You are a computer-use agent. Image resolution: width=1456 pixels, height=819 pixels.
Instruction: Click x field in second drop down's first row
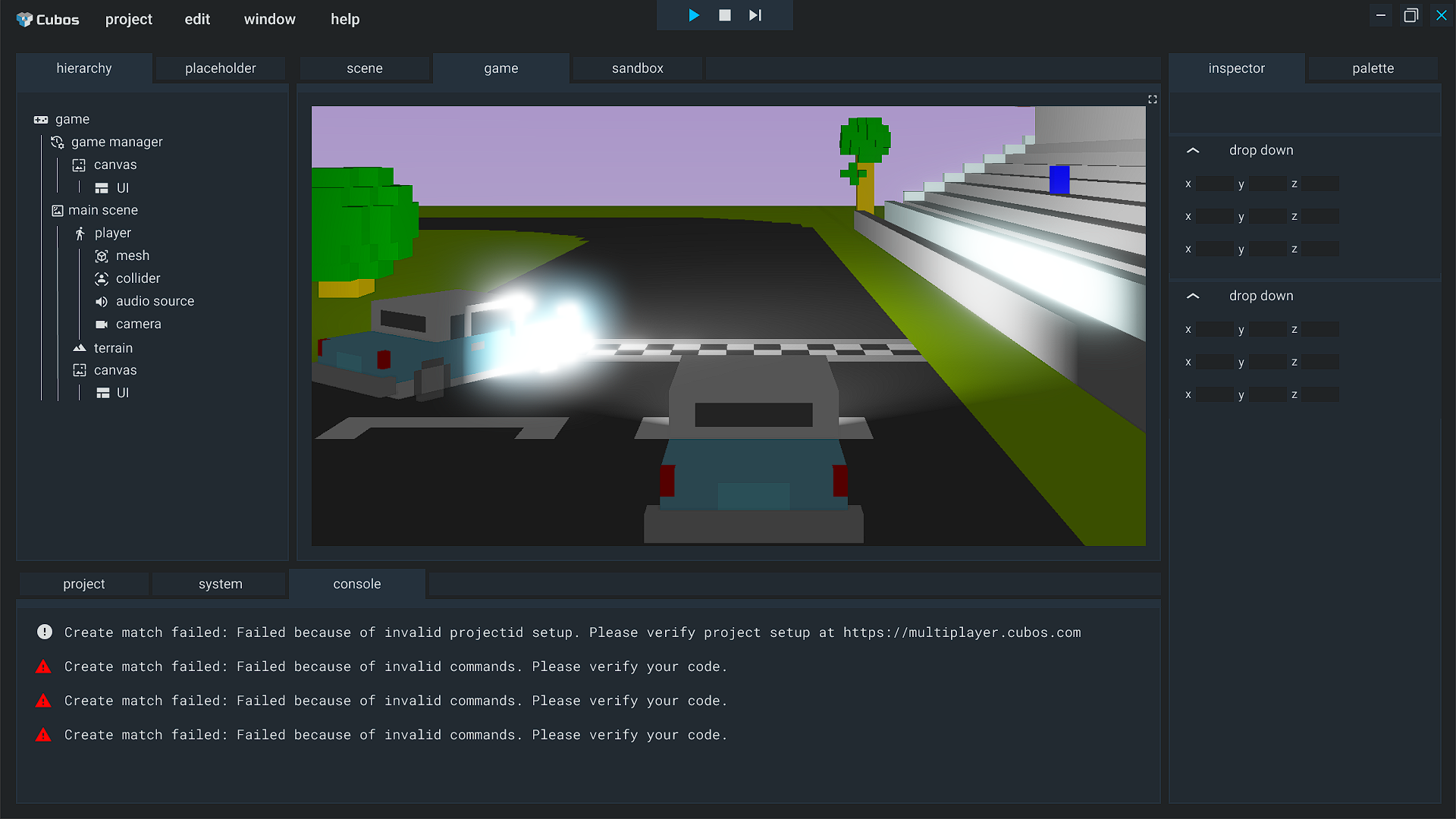coord(1215,329)
